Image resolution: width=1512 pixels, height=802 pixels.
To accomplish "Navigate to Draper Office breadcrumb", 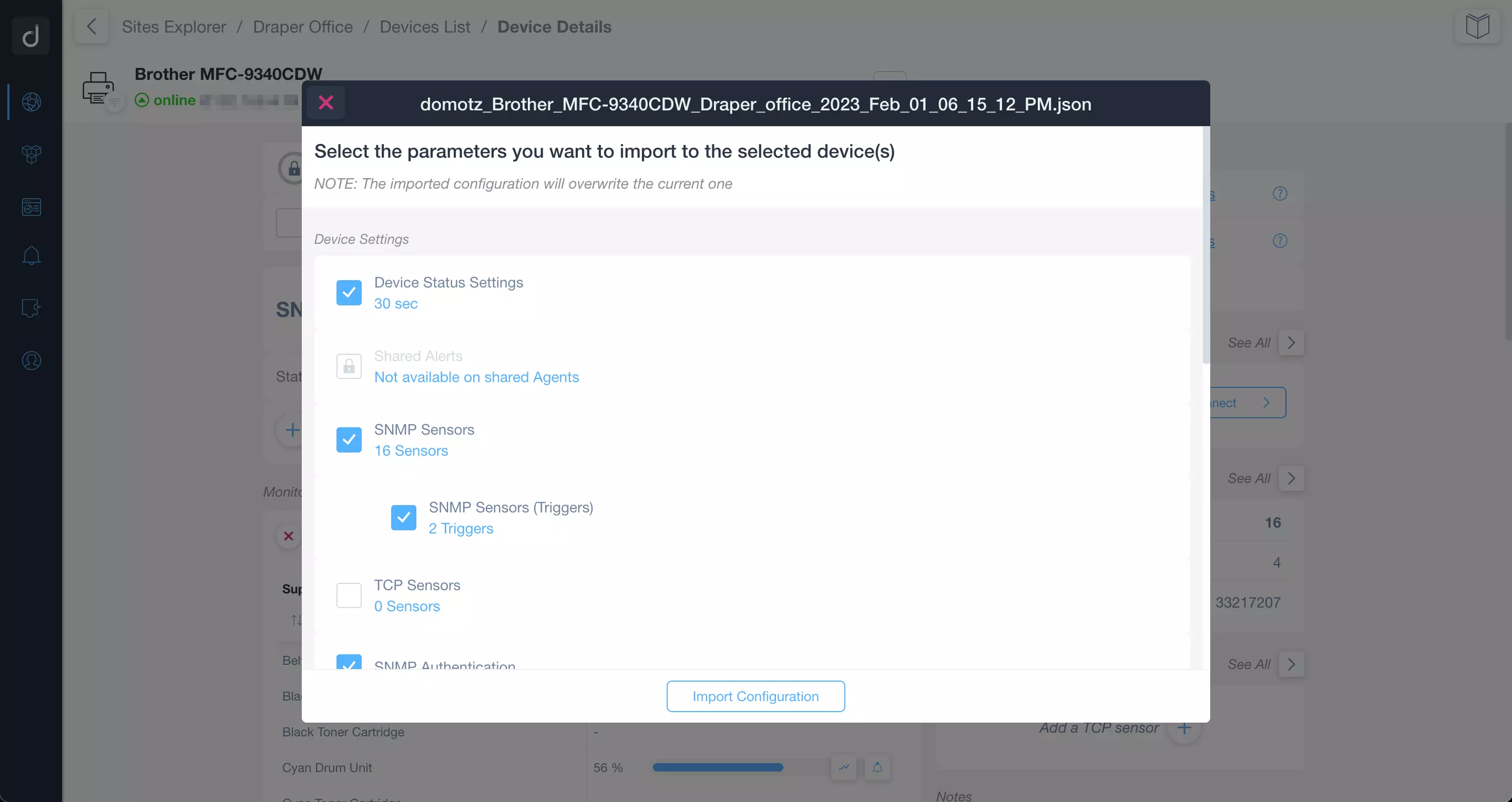I will (303, 27).
